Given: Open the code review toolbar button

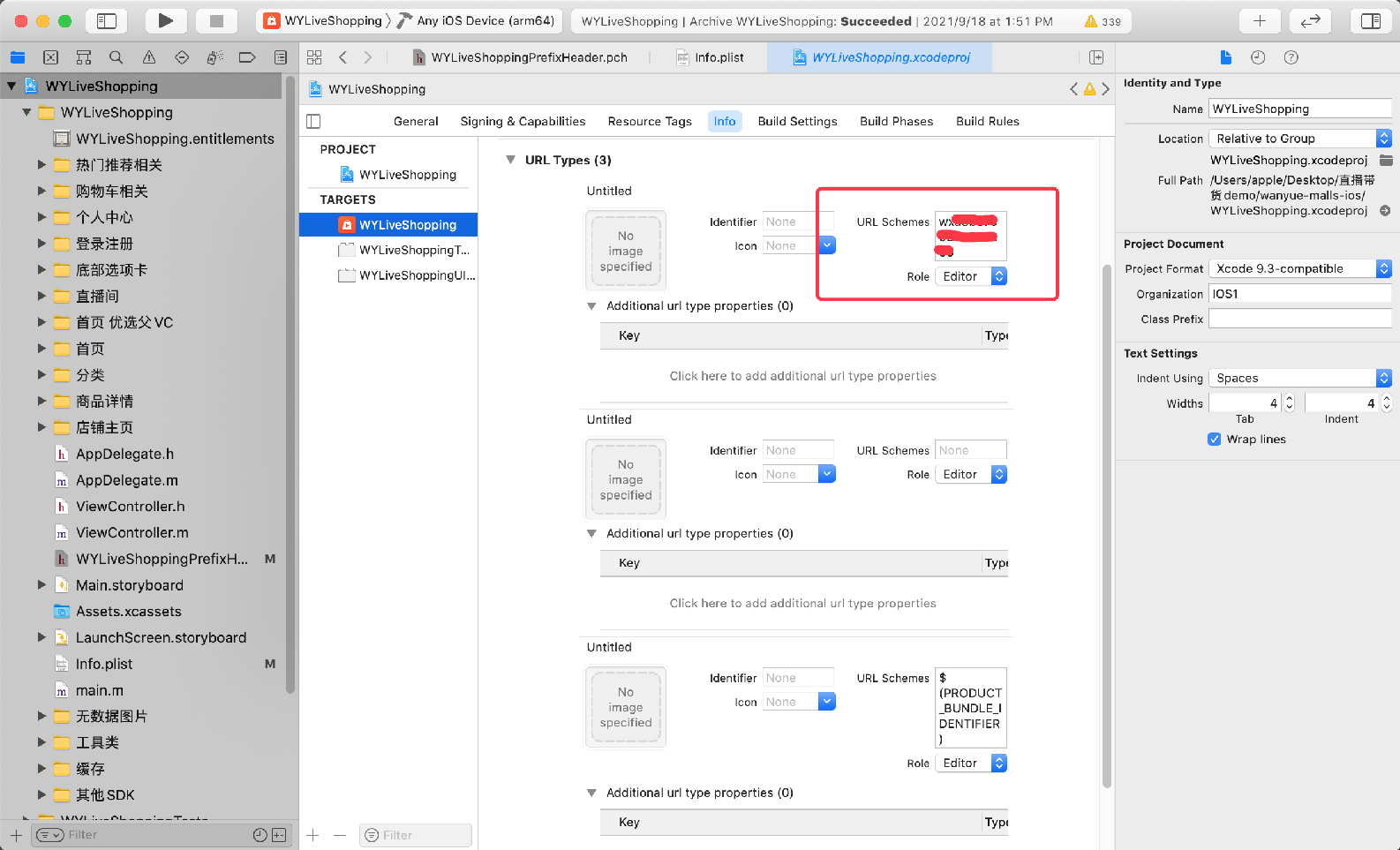Looking at the screenshot, I should pyautogui.click(x=1311, y=20).
